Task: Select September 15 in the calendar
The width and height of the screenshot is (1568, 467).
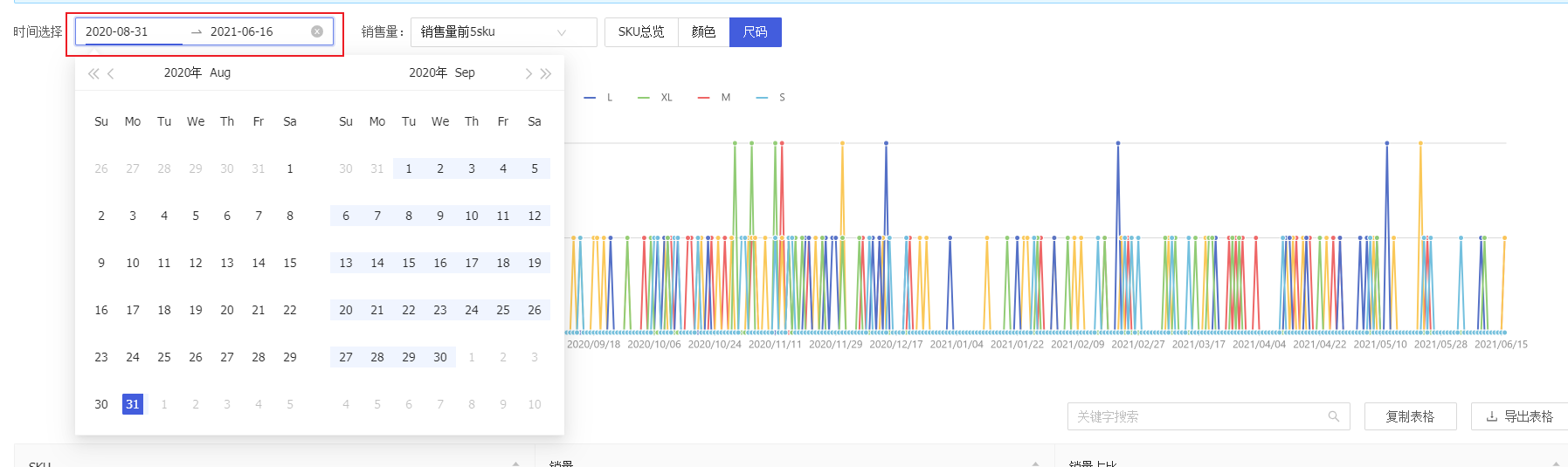Action: coord(409,263)
